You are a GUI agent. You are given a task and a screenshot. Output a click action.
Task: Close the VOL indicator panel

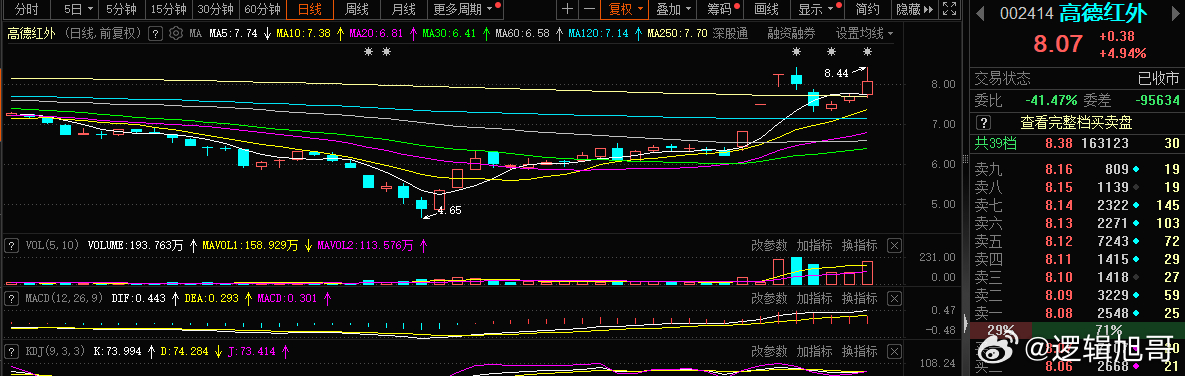pyautogui.click(x=893, y=245)
